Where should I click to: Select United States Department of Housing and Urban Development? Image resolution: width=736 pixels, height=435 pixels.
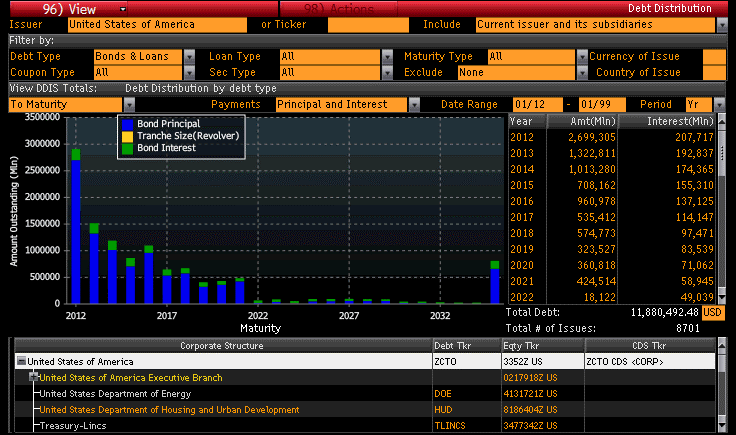pyautogui.click(x=169, y=410)
